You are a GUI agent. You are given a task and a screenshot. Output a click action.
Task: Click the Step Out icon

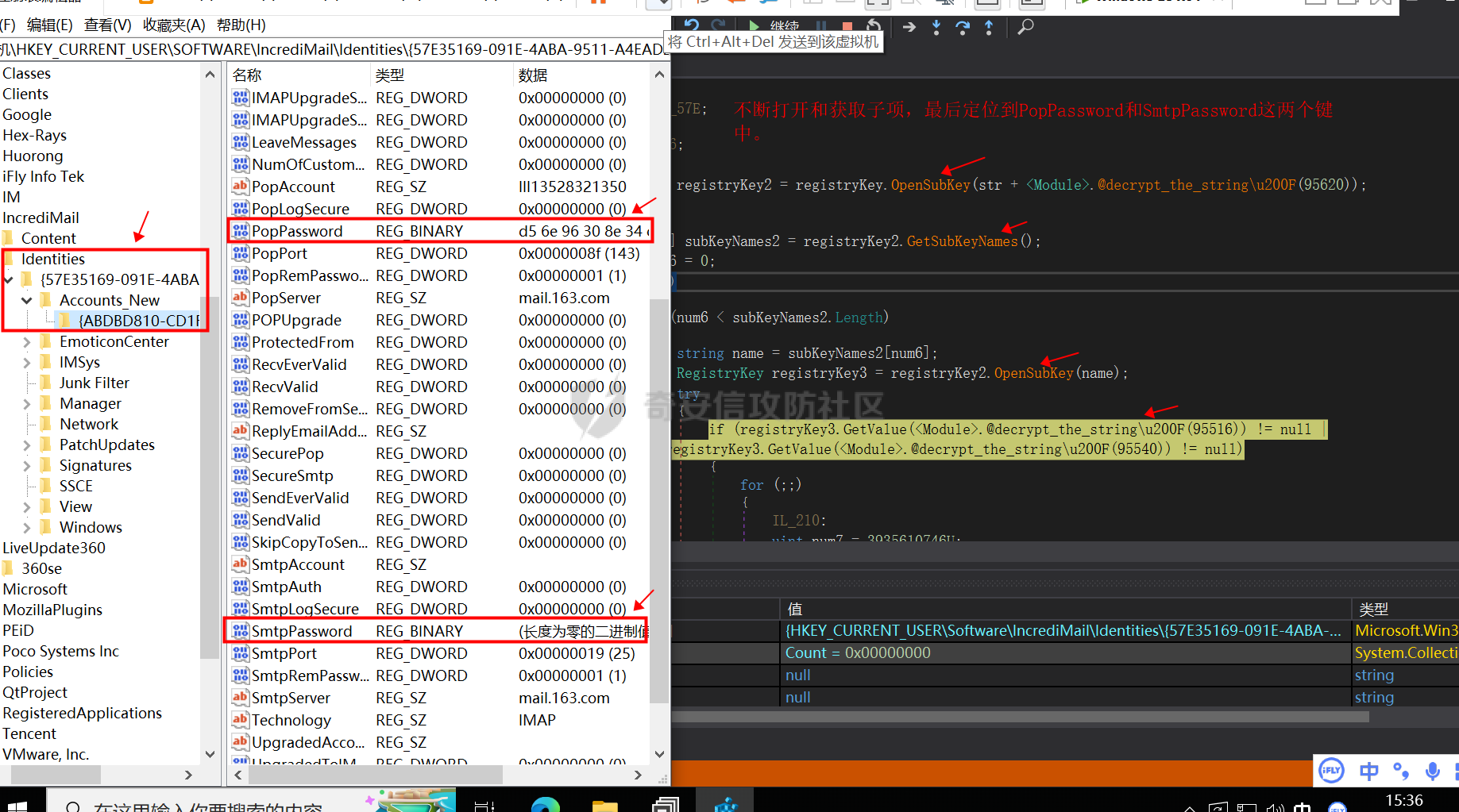point(989,27)
